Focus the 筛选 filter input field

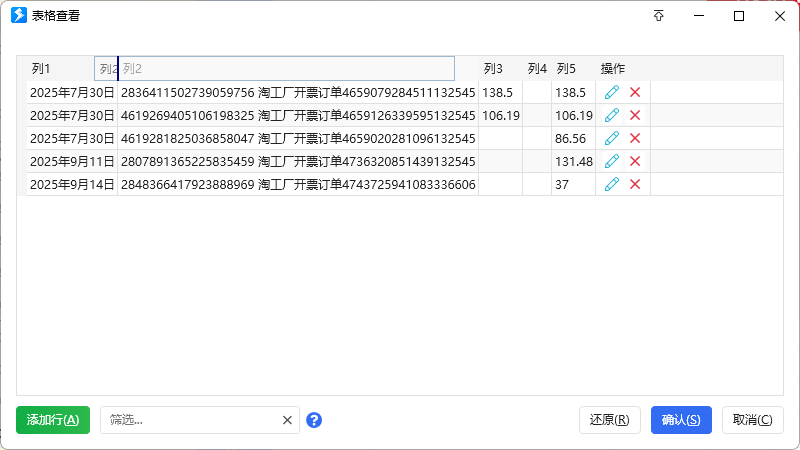(188, 420)
